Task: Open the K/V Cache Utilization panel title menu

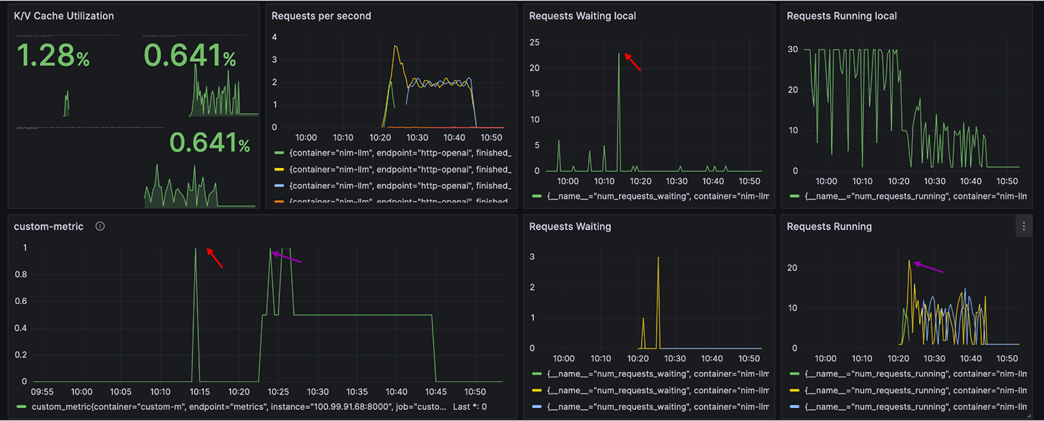Action: 64,17
